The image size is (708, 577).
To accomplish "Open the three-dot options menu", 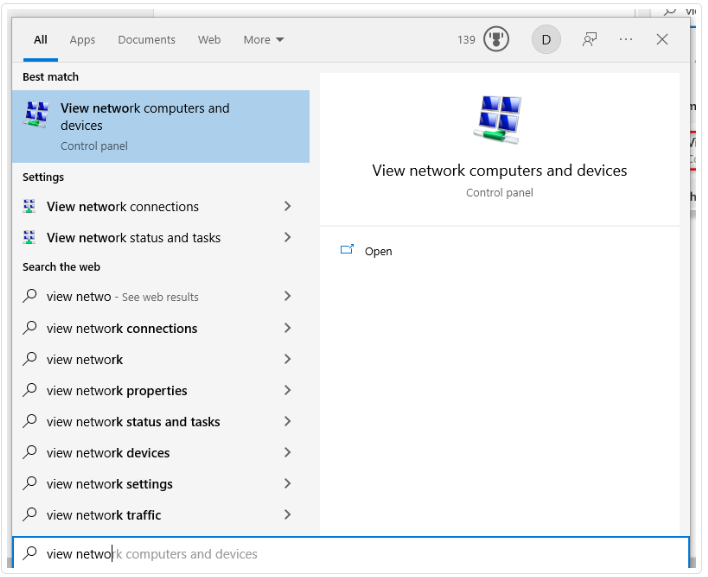I will (625, 40).
